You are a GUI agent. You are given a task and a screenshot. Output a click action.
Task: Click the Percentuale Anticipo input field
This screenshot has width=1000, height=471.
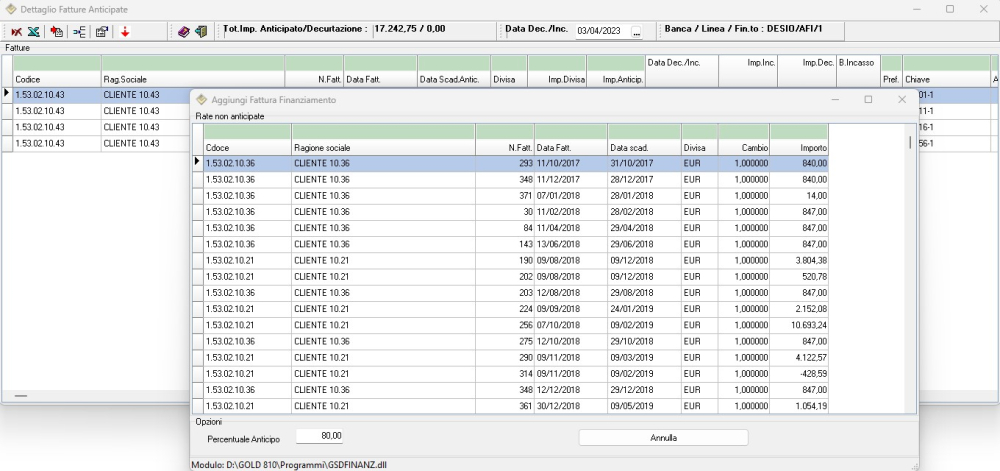(x=318, y=437)
